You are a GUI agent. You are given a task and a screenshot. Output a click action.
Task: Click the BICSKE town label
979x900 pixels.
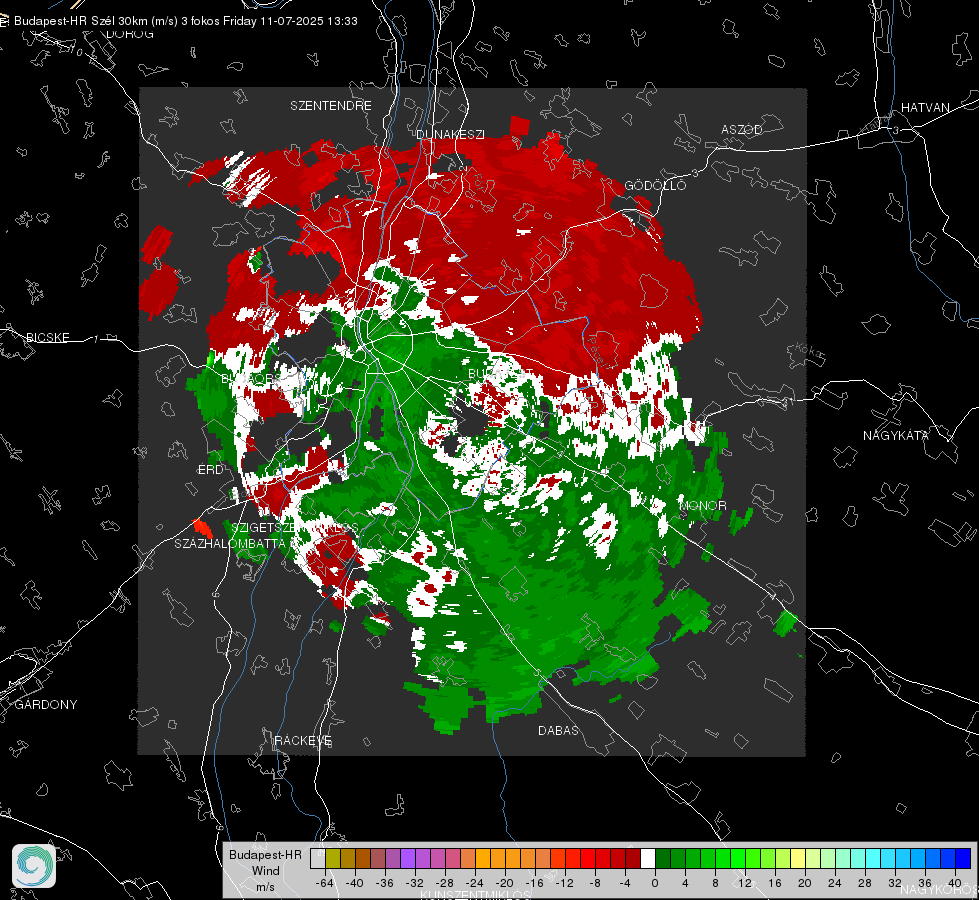coord(47,338)
